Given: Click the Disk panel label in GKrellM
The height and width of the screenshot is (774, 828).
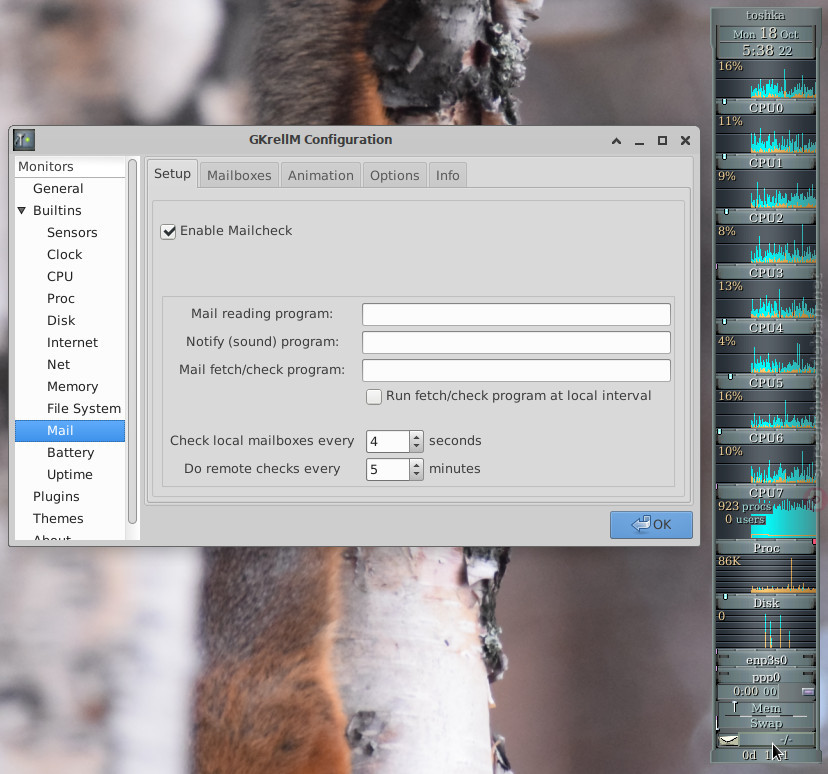Looking at the screenshot, I should [766, 603].
